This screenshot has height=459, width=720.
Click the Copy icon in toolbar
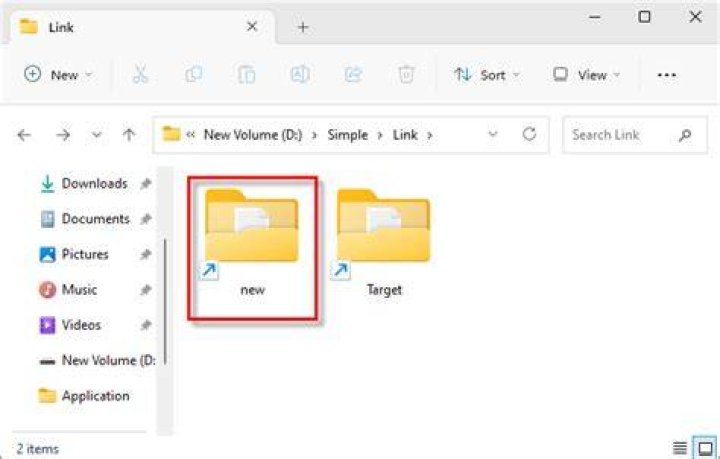193,74
